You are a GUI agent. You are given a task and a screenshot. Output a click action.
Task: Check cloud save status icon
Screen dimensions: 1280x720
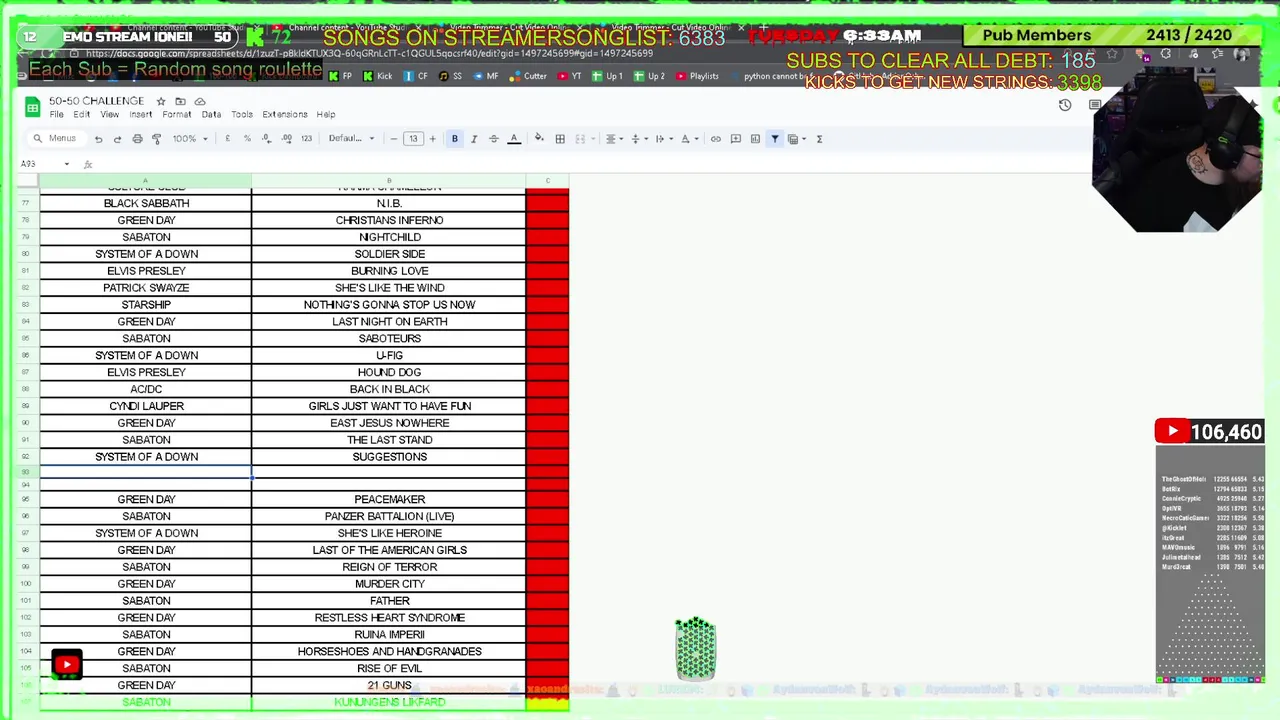pyautogui.click(x=200, y=101)
